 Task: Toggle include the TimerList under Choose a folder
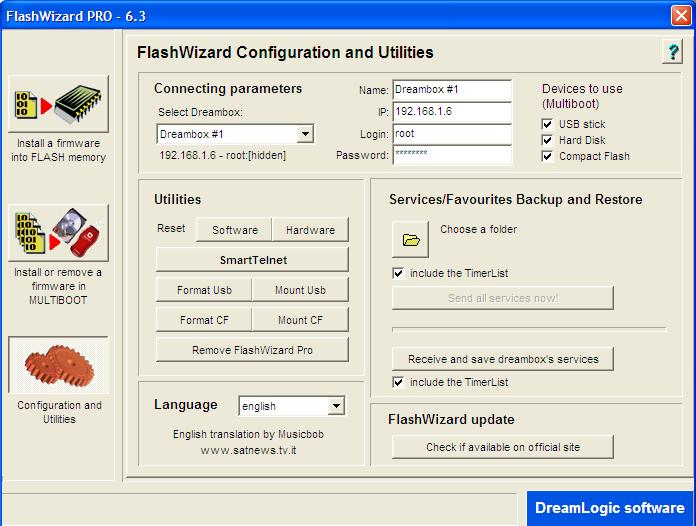tap(398, 273)
